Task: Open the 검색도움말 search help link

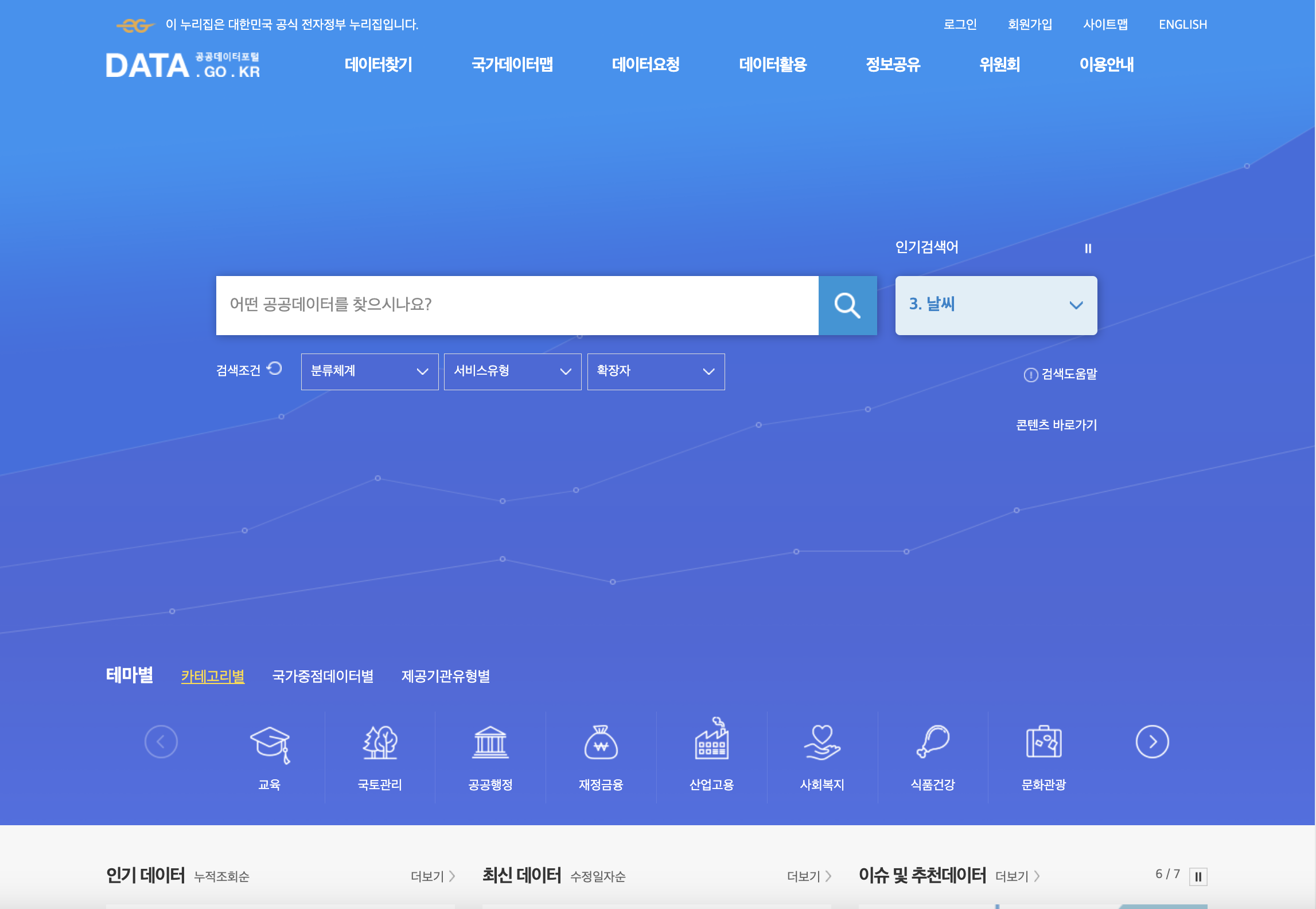Action: click(x=1061, y=374)
